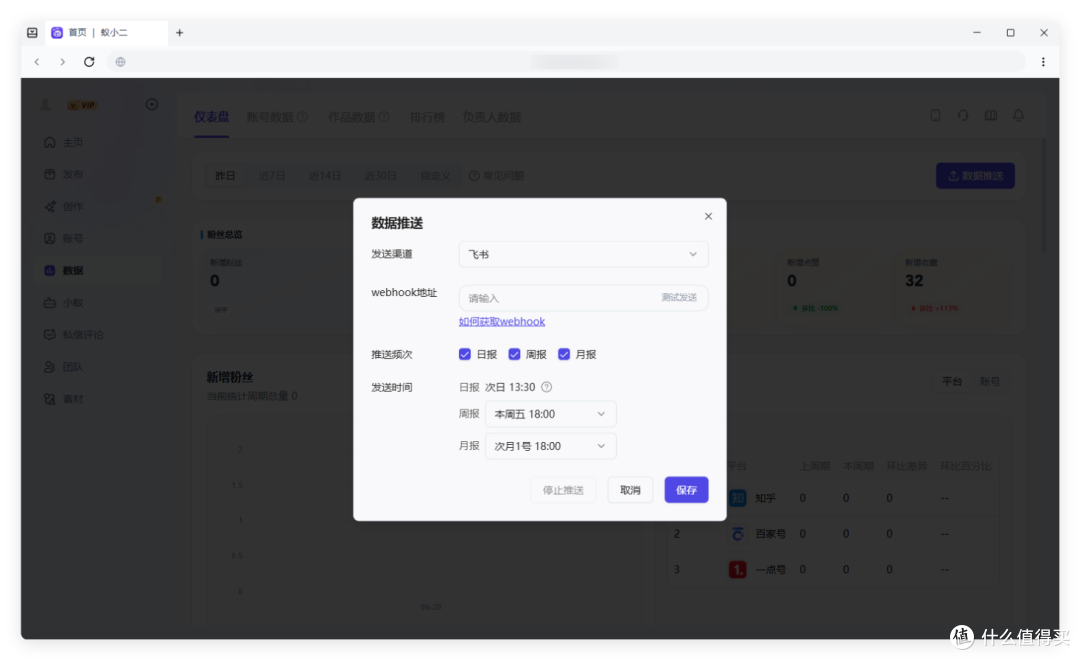Switch to the 负责人数据 tab
This screenshot has width=1080, height=660.
point(492,117)
